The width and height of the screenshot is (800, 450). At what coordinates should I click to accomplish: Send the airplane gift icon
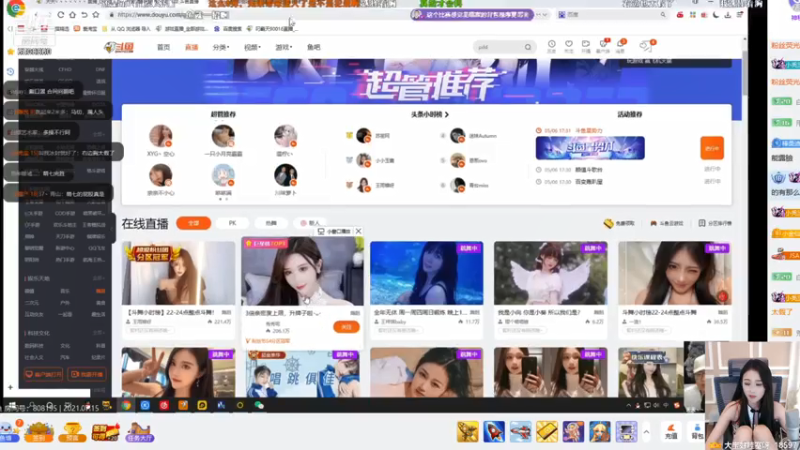(520, 432)
